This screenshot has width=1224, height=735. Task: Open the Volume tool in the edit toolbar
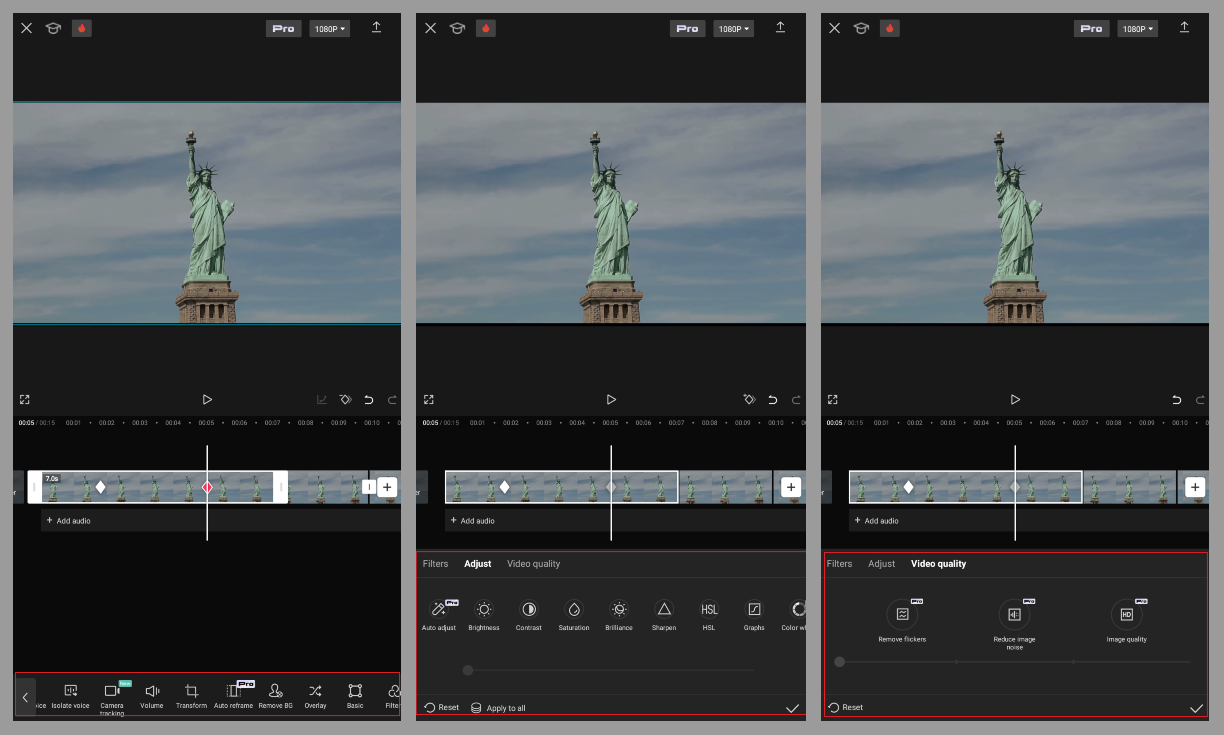pyautogui.click(x=152, y=696)
